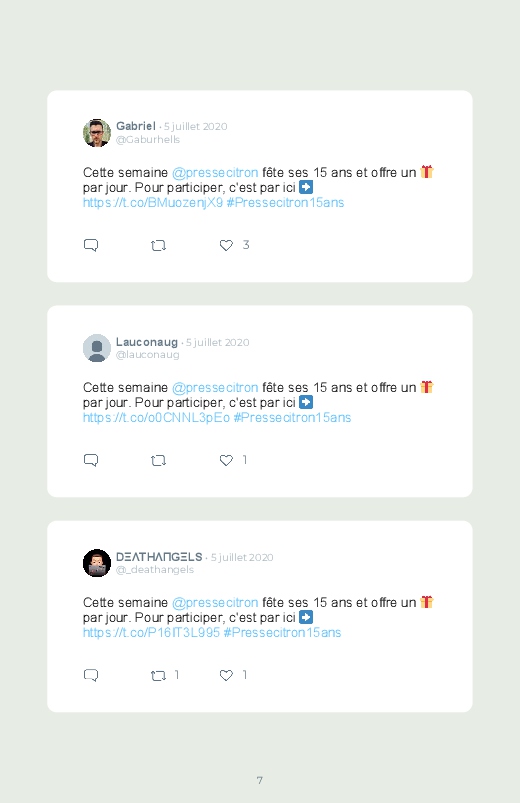Open the DEATHANGELS avatar image
This screenshot has height=803, width=520.
(97, 563)
